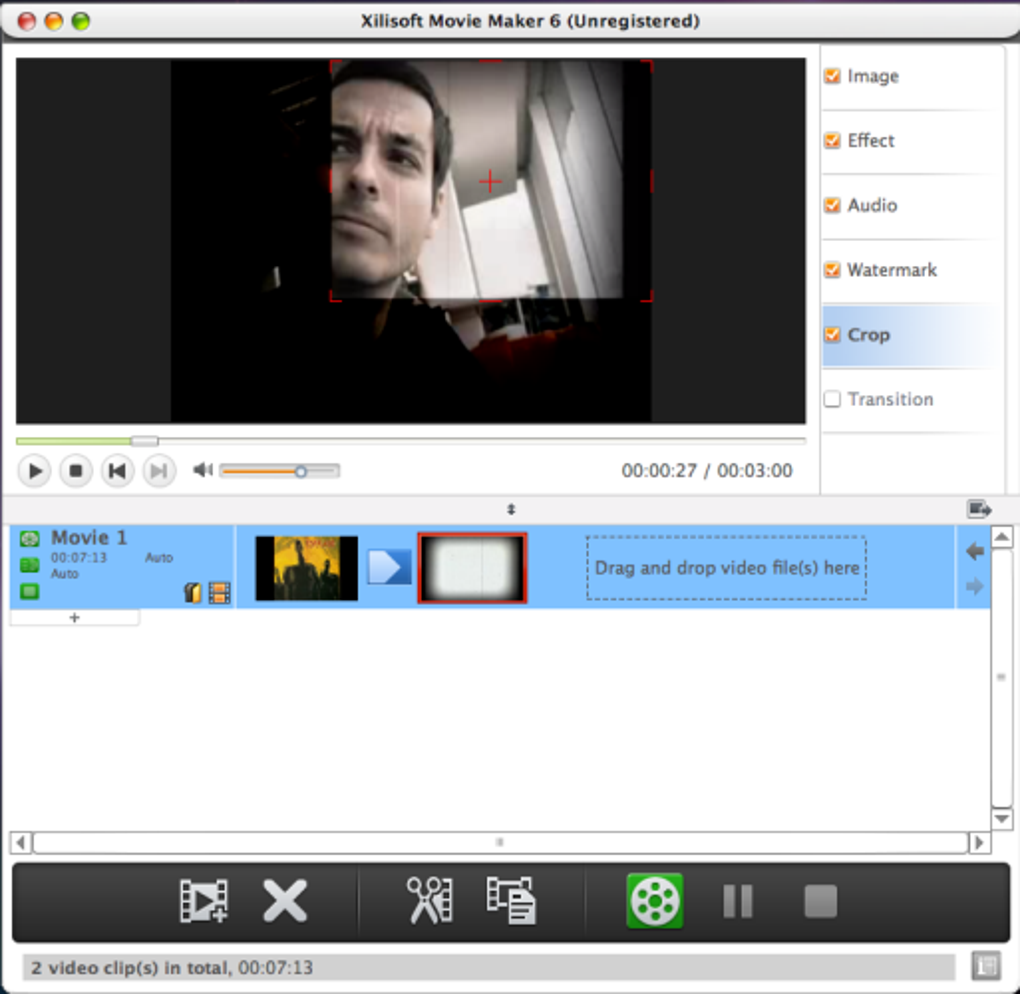Click the Add video file icon
Screen dimensions: 1020x994
[x=204, y=901]
